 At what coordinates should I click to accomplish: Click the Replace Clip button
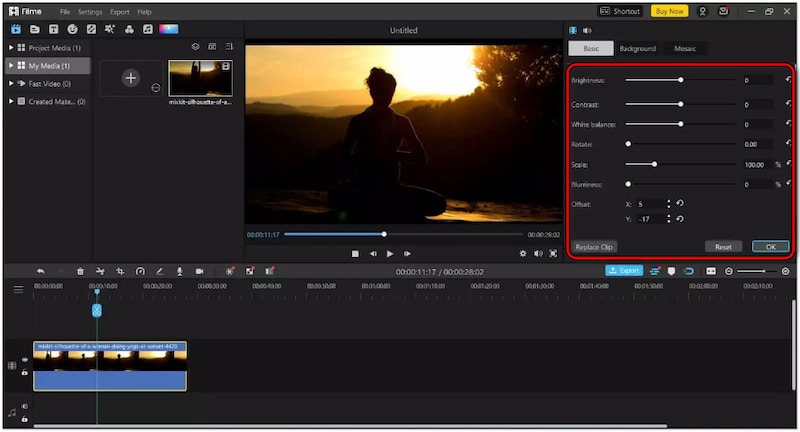pyautogui.click(x=594, y=246)
